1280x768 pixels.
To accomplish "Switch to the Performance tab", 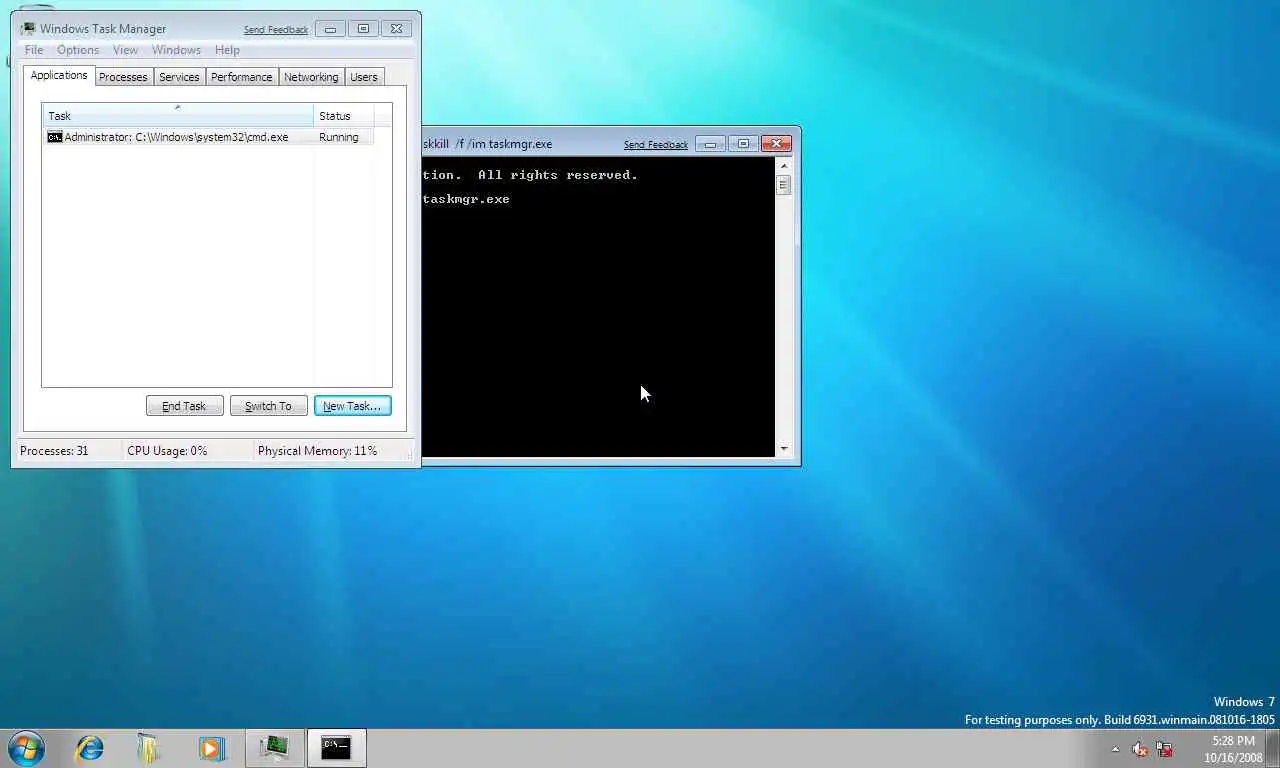I will [x=241, y=77].
